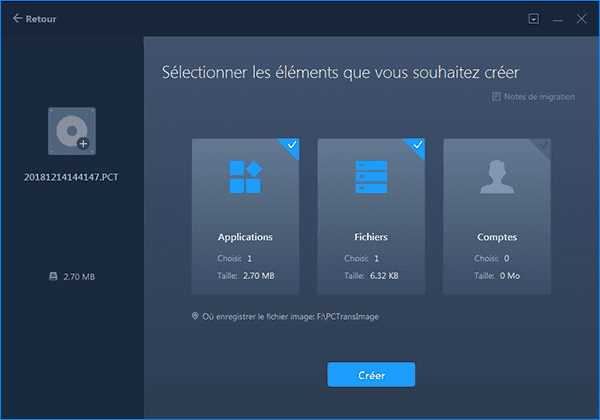This screenshot has height=420, width=600.
Task: Click Fichiers Taille 6.32 KB value
Action: point(384,276)
